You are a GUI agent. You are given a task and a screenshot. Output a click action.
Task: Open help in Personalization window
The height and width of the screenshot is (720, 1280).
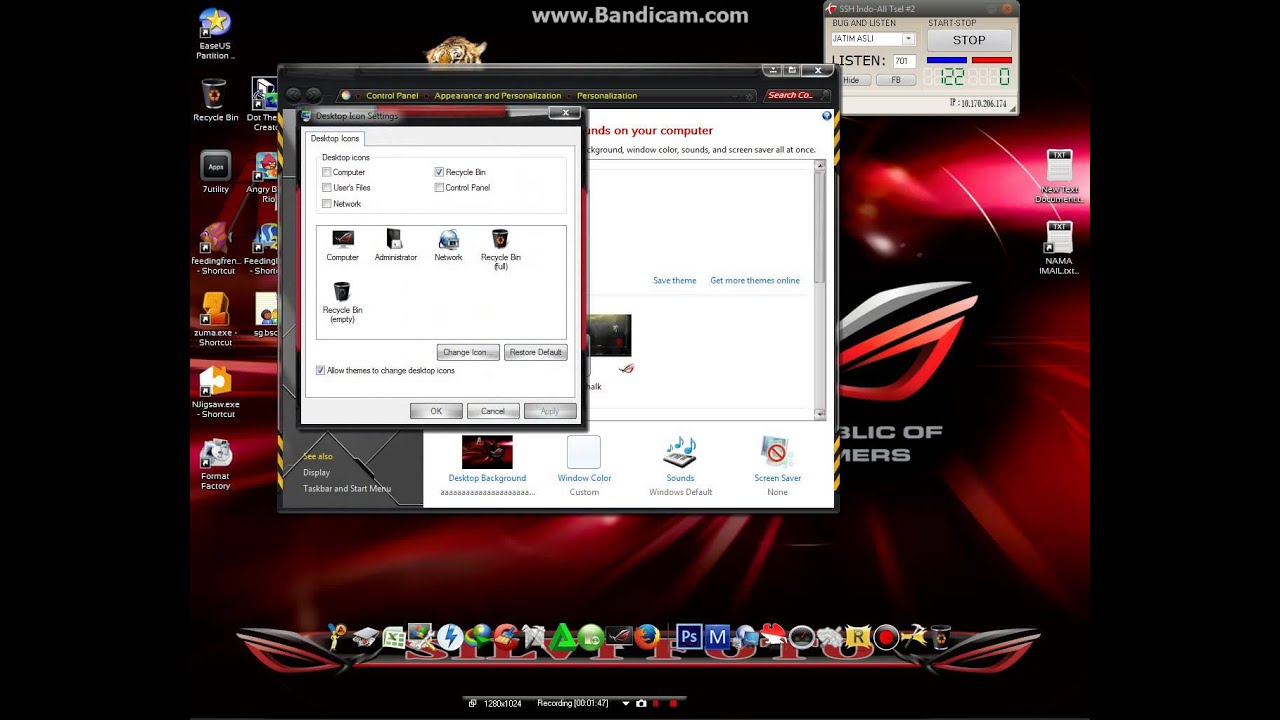click(827, 116)
